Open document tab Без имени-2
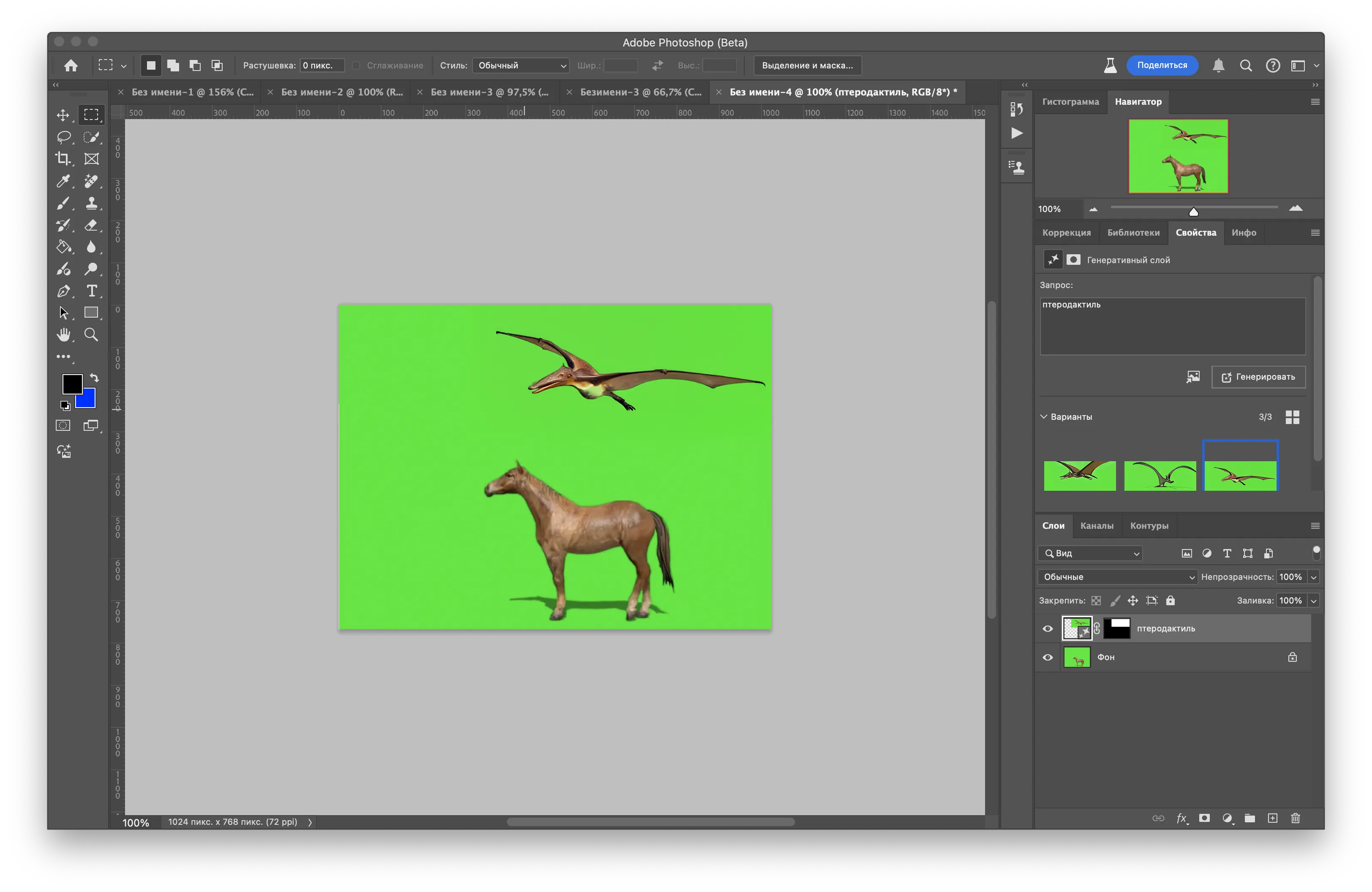The image size is (1372, 892). point(342,92)
